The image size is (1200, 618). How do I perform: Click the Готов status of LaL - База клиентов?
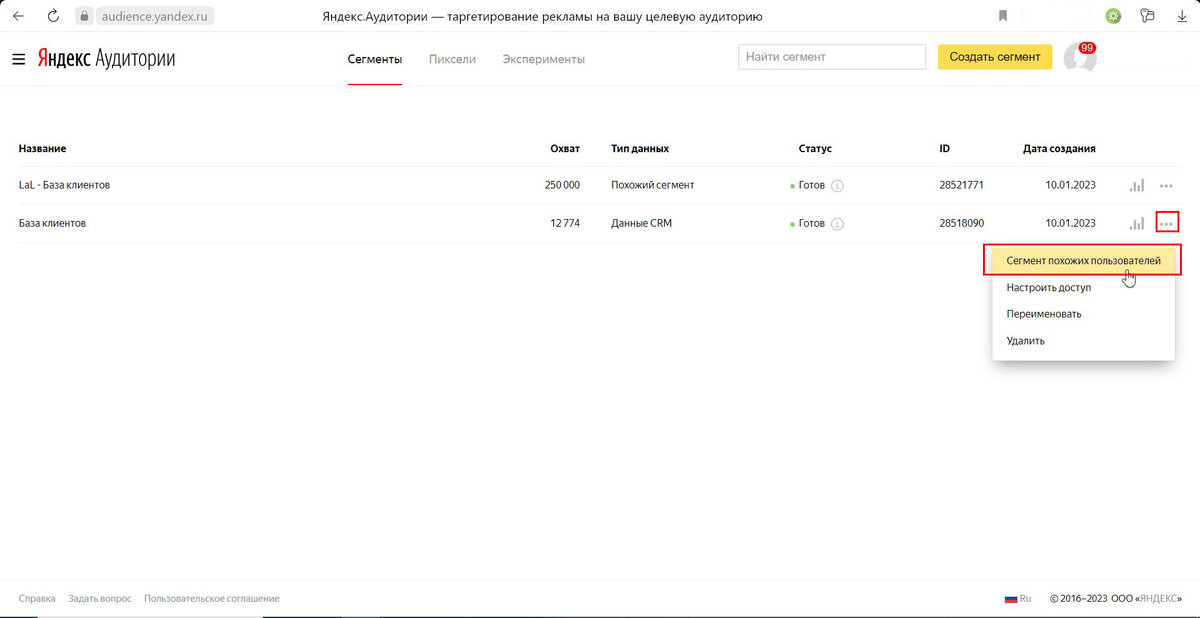(x=812, y=185)
